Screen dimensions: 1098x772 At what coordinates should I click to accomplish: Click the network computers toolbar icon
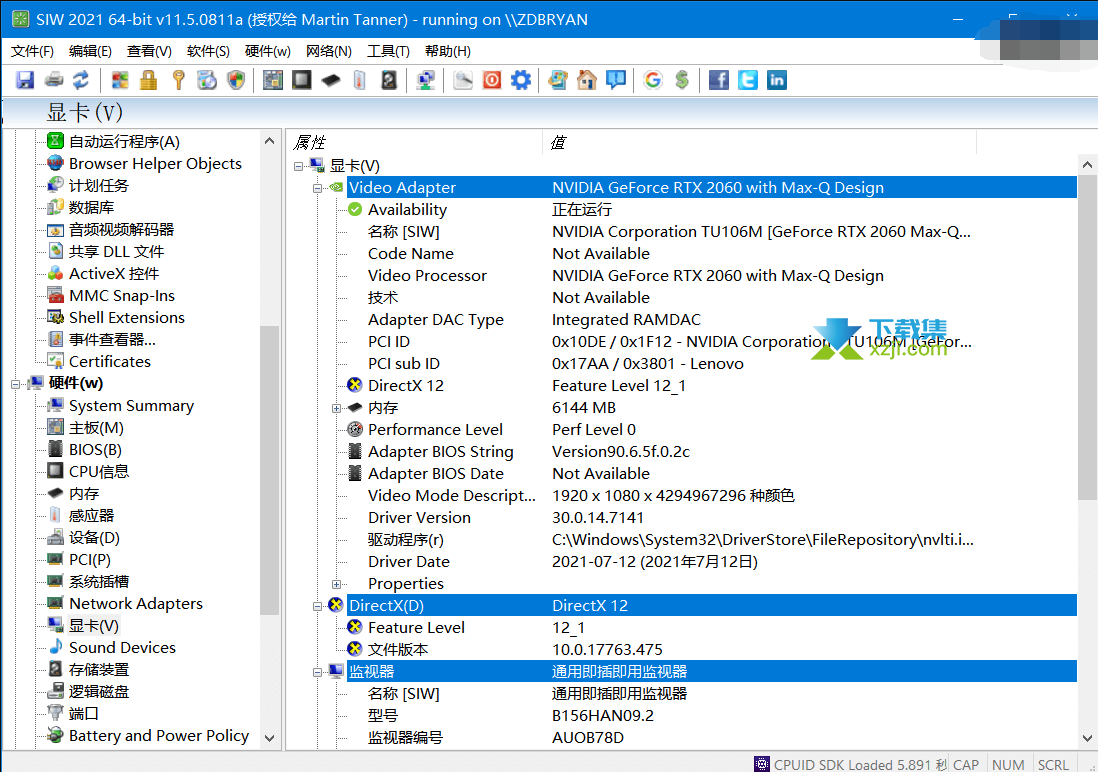point(425,80)
